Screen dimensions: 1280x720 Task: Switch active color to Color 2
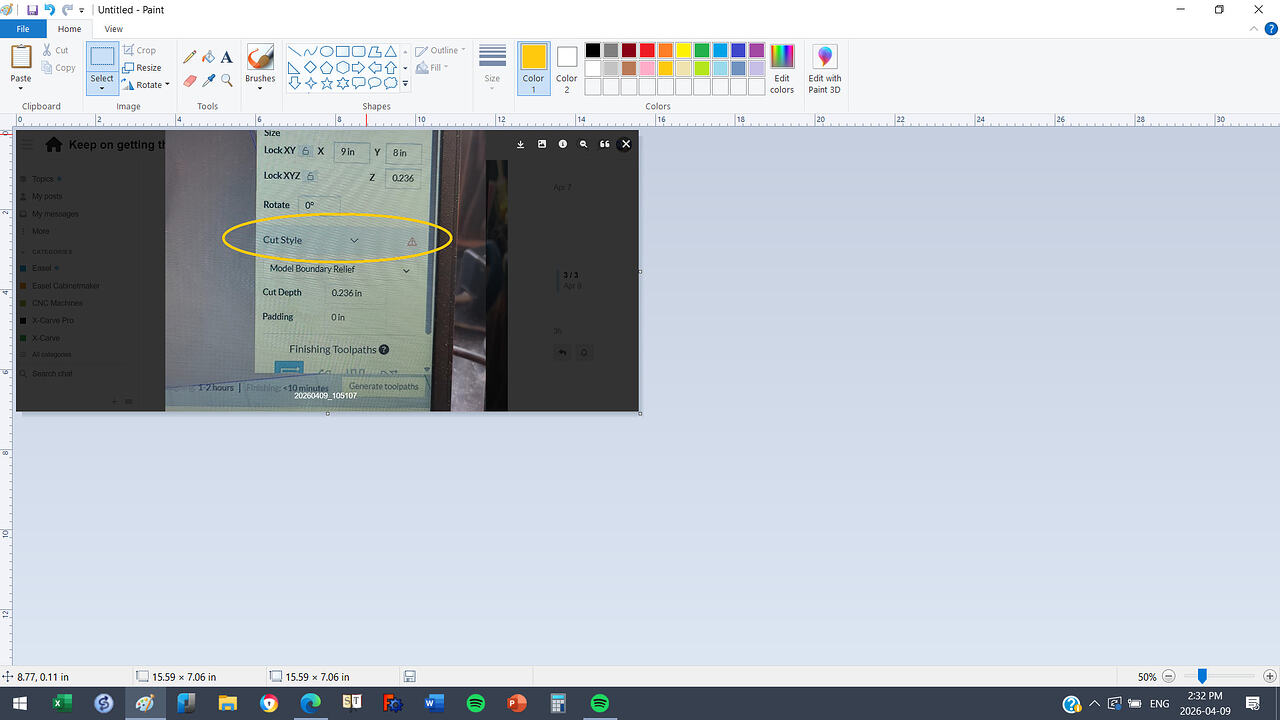click(567, 67)
